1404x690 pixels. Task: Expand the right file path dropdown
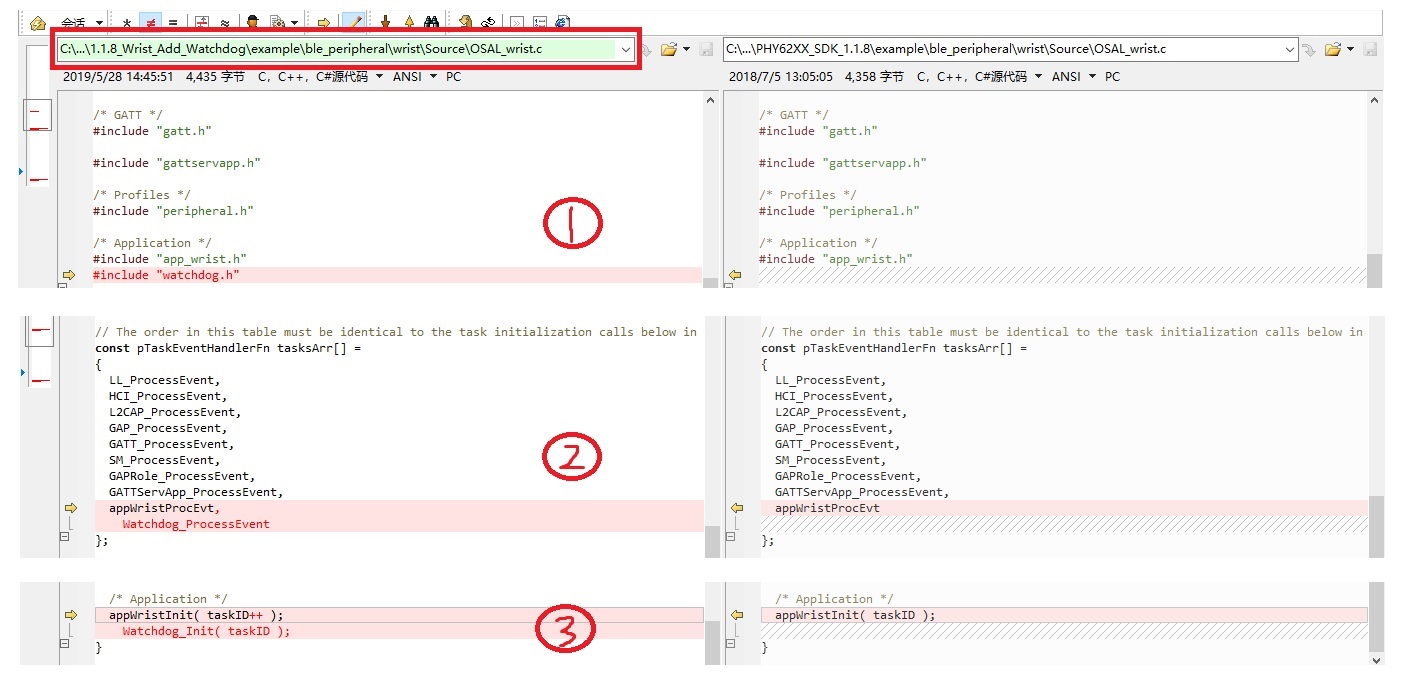[1288, 49]
